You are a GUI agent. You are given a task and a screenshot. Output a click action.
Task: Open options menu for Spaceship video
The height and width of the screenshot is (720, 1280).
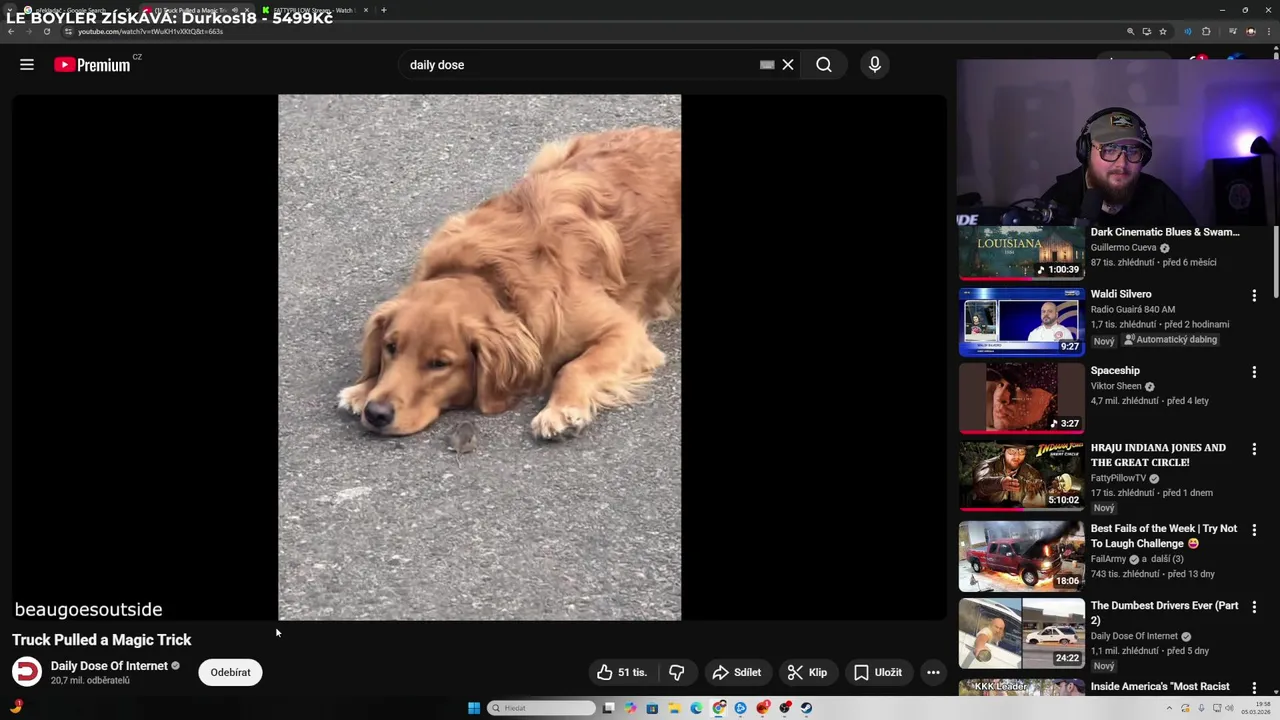tap(1254, 372)
